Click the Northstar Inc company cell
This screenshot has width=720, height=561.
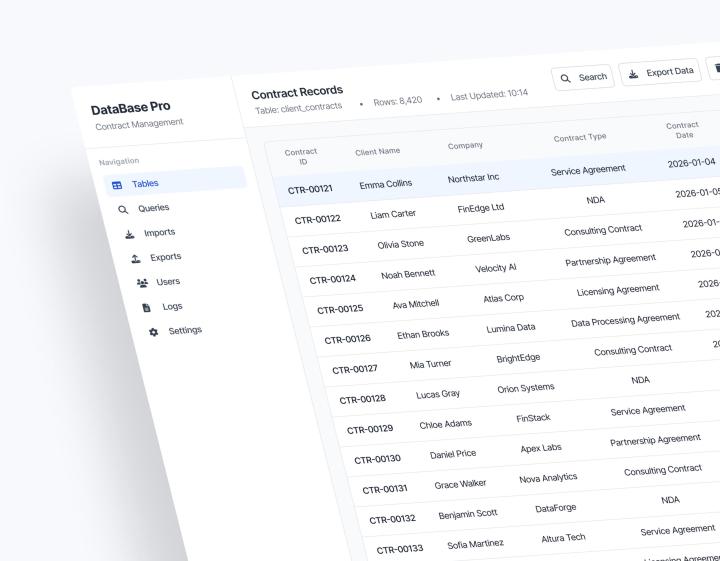[473, 178]
